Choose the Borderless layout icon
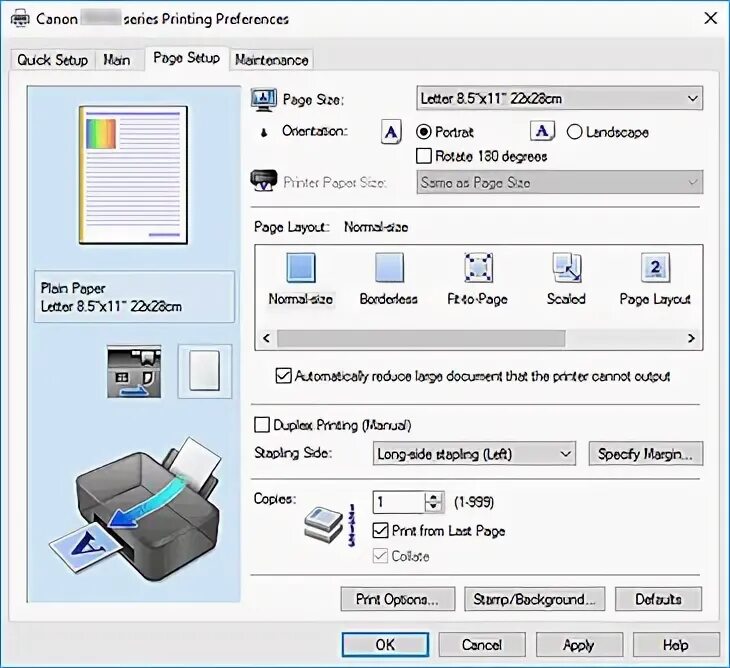 tap(389, 268)
